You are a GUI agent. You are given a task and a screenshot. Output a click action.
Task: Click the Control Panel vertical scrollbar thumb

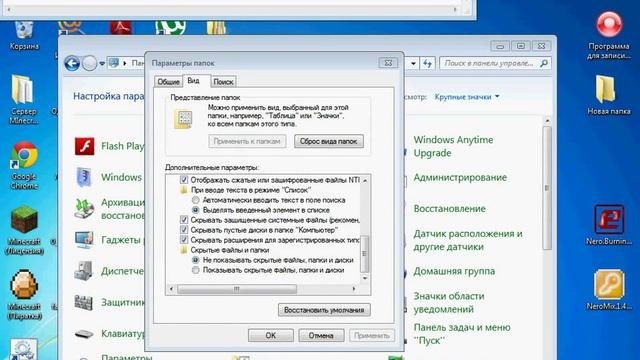pos(547,188)
